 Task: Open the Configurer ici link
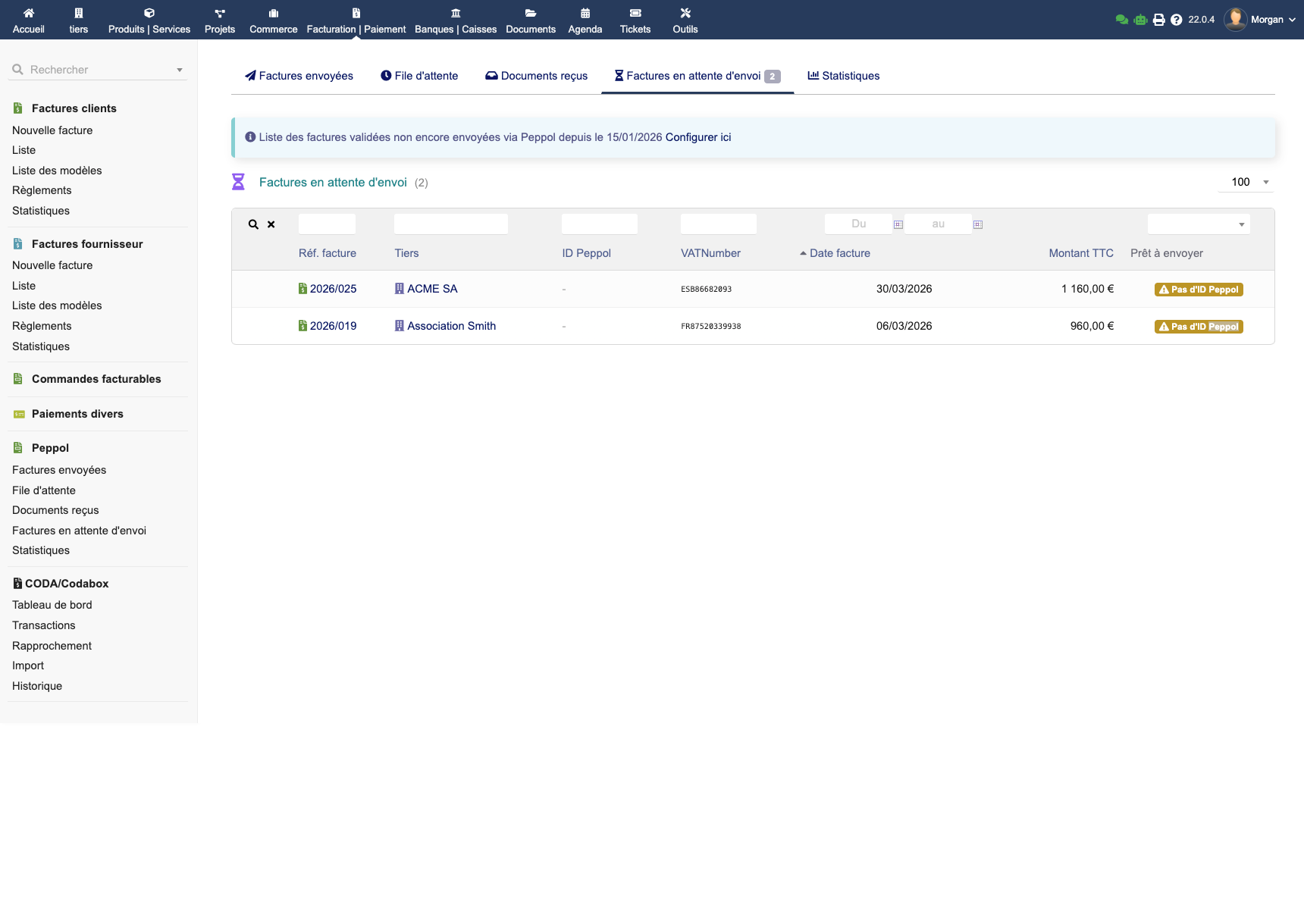click(x=698, y=137)
